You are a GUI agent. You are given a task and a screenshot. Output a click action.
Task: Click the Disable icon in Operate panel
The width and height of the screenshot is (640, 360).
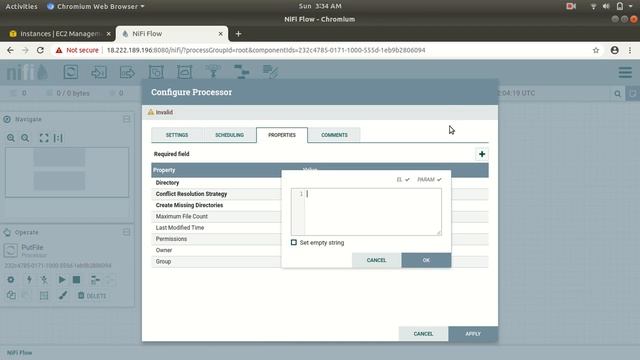click(x=44, y=280)
